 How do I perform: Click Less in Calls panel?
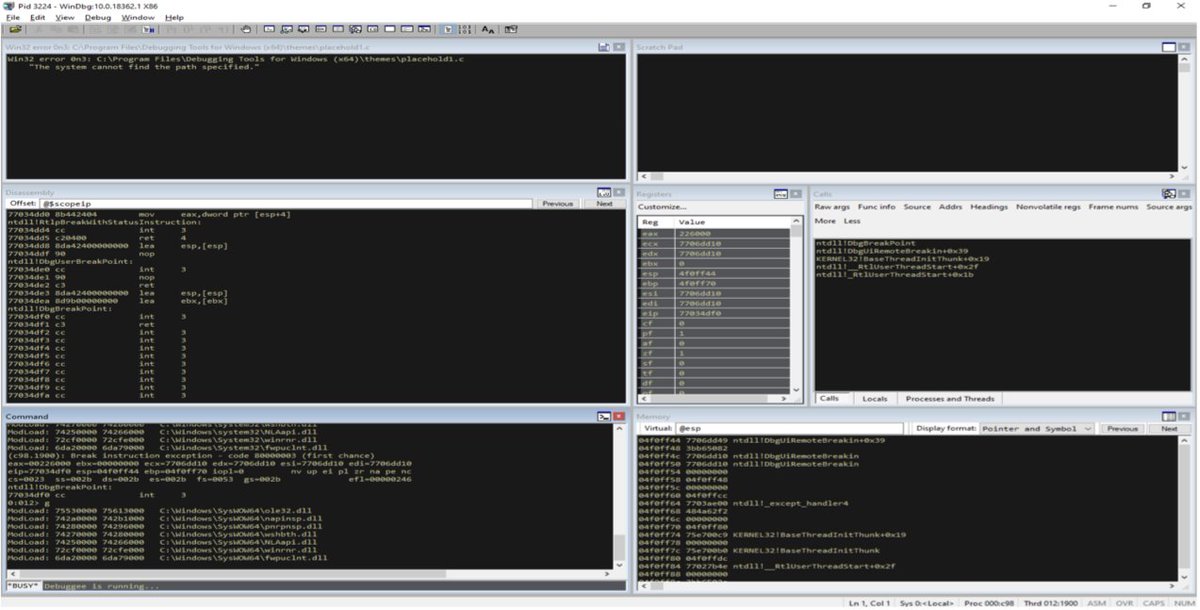[x=852, y=220]
